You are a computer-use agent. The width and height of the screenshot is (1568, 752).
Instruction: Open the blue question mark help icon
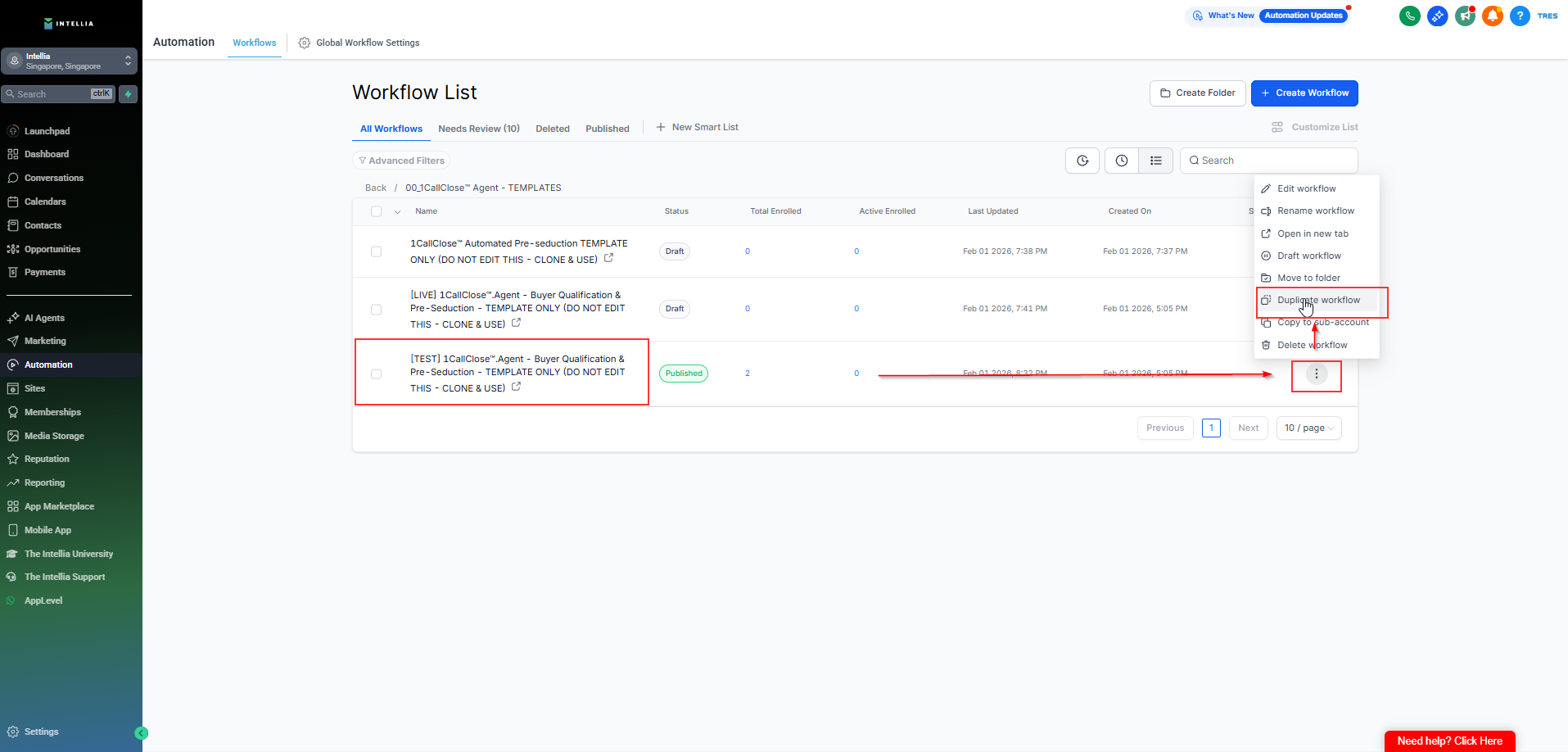point(1520,16)
